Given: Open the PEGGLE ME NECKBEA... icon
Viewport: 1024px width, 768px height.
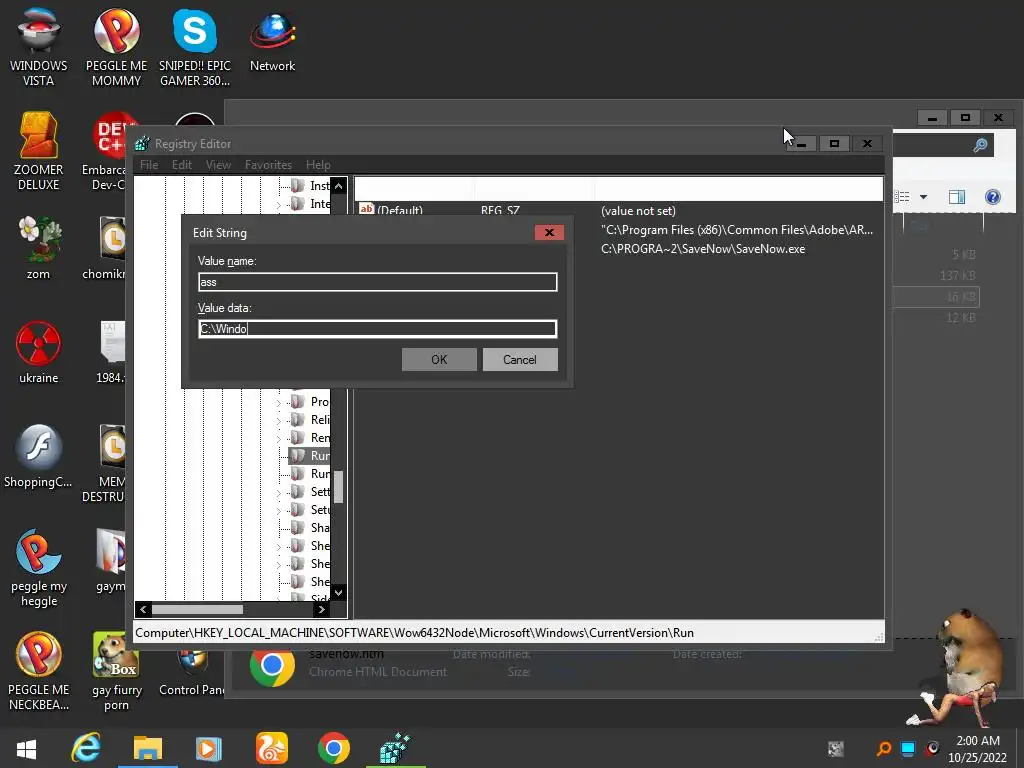Looking at the screenshot, I should [x=39, y=671].
